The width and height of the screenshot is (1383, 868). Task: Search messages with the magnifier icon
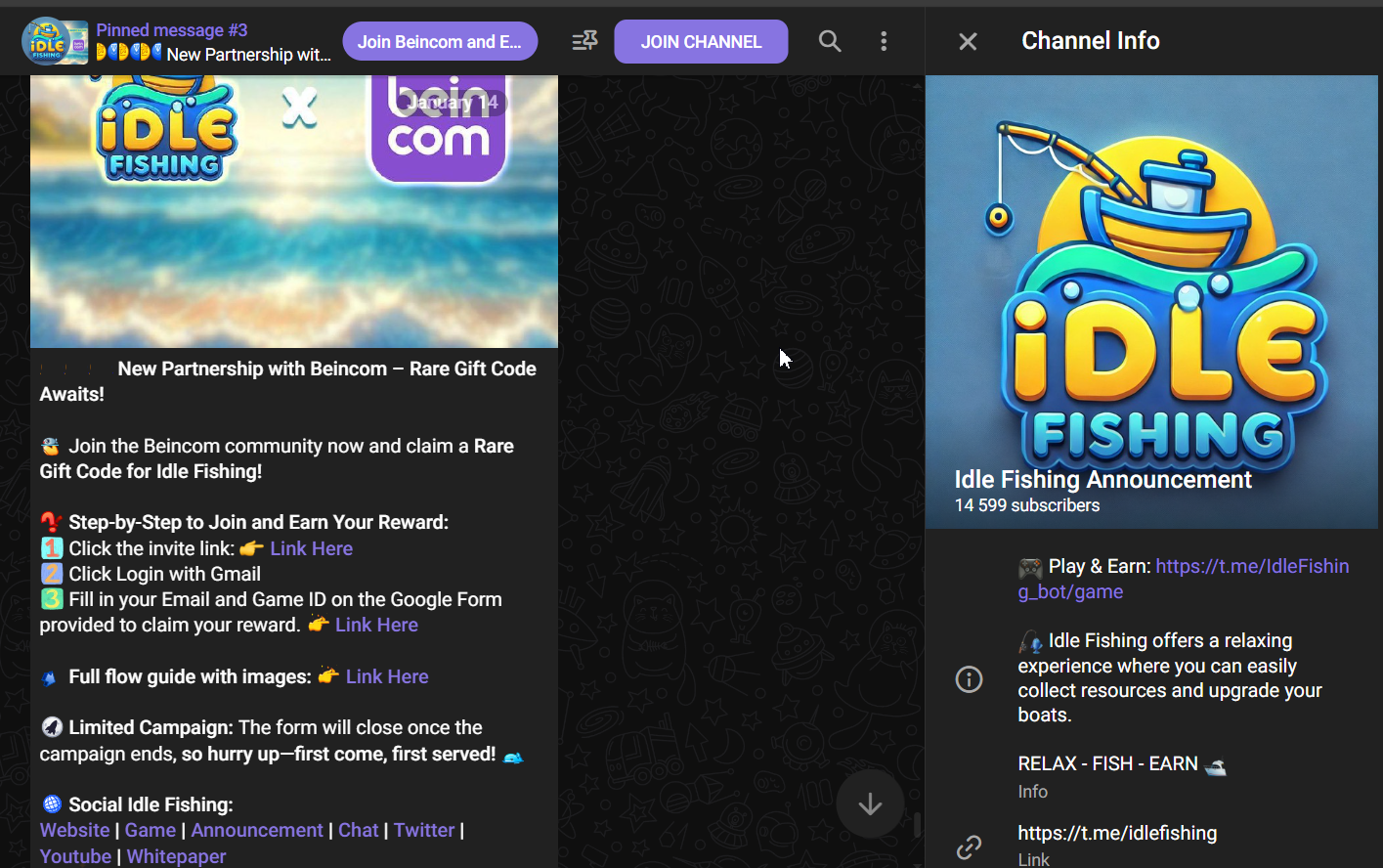(830, 41)
